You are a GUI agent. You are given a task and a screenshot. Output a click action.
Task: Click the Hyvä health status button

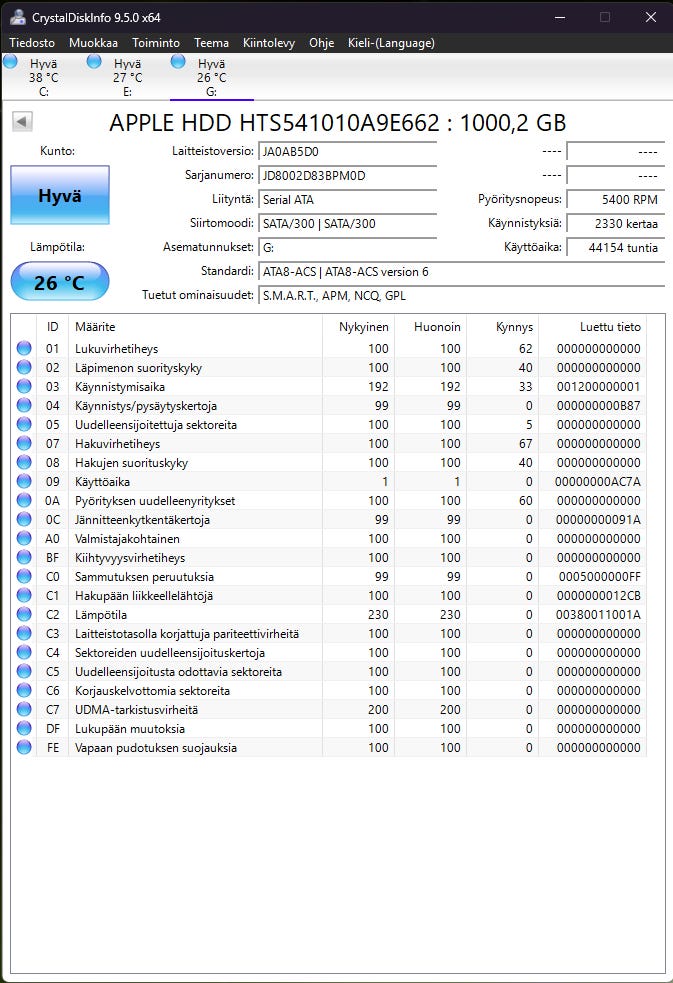[x=59, y=196]
